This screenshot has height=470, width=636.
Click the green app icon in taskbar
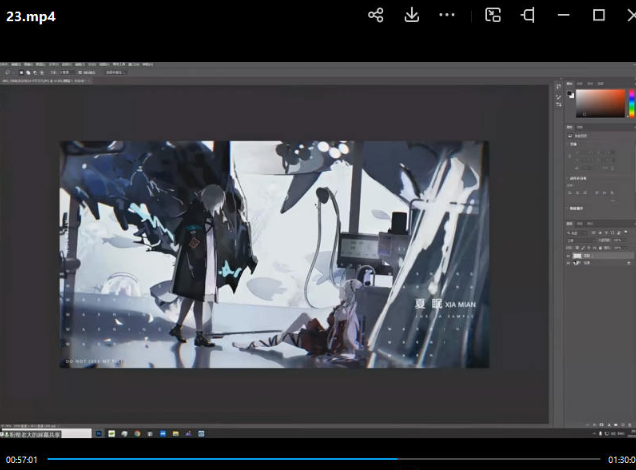[112, 434]
